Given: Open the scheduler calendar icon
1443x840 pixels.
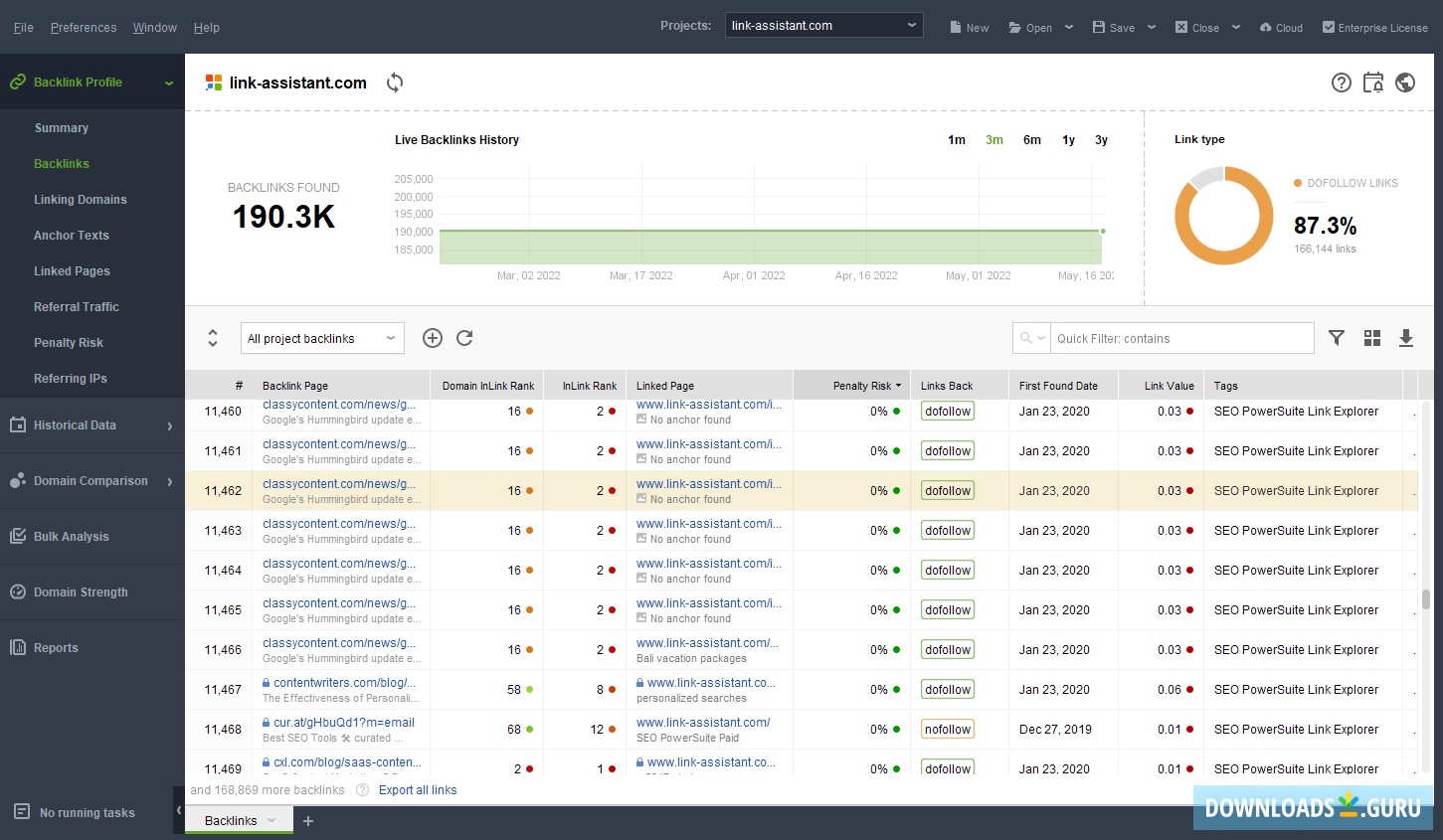Looking at the screenshot, I should tap(1373, 83).
